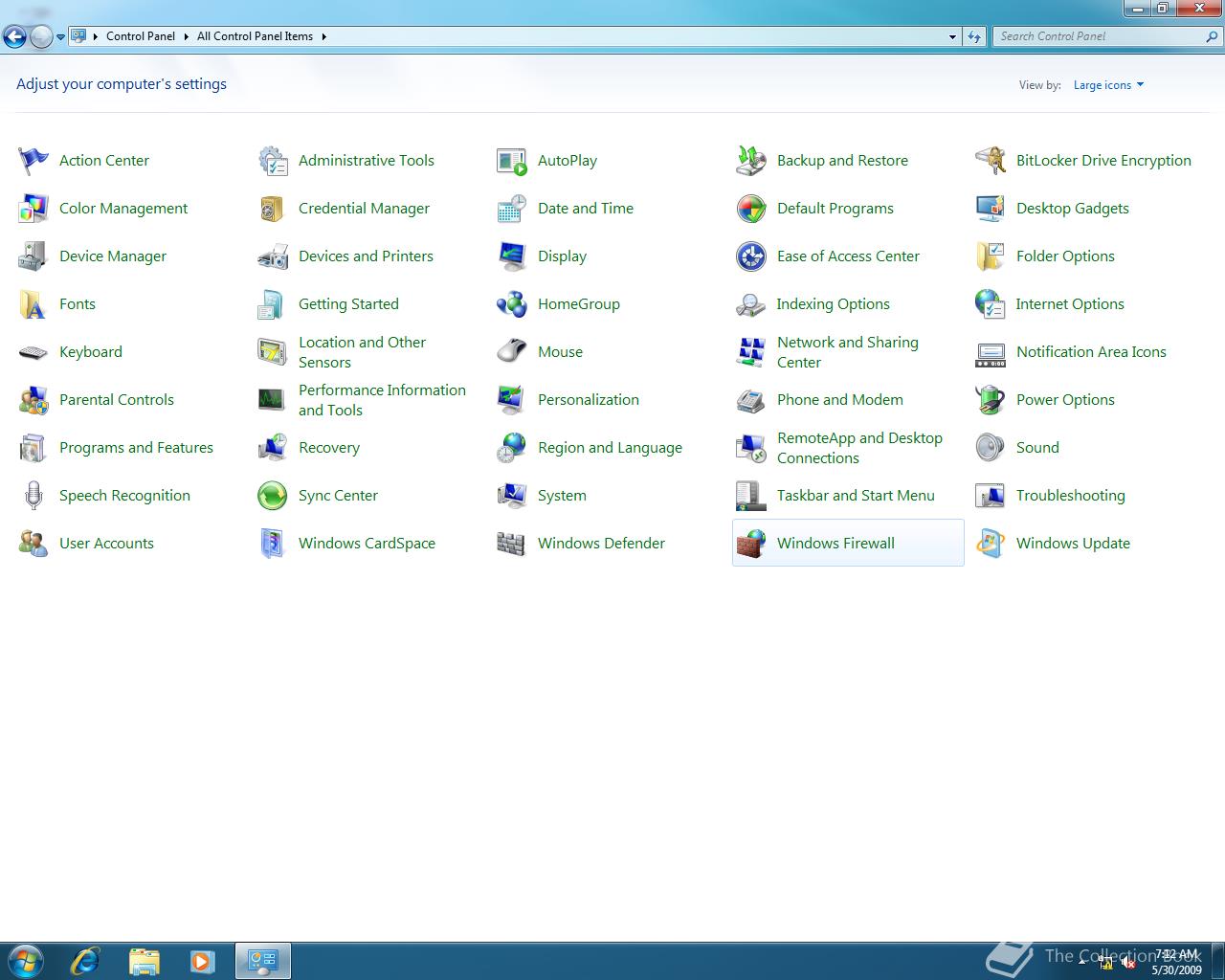Open the Backup and Restore icon
Viewport: 1225px width, 980px height.
tap(751, 161)
